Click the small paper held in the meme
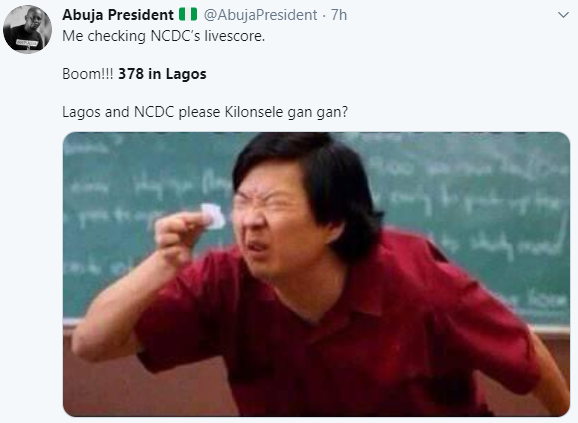The width and height of the screenshot is (578, 423). click(x=213, y=216)
